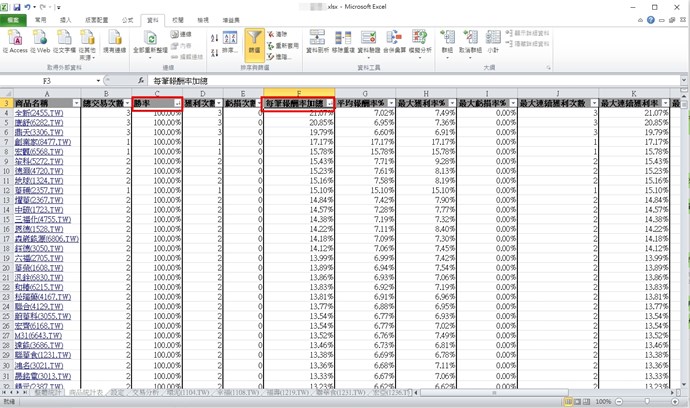
Task: Click the 清除 clear filter button
Action: 281,34
